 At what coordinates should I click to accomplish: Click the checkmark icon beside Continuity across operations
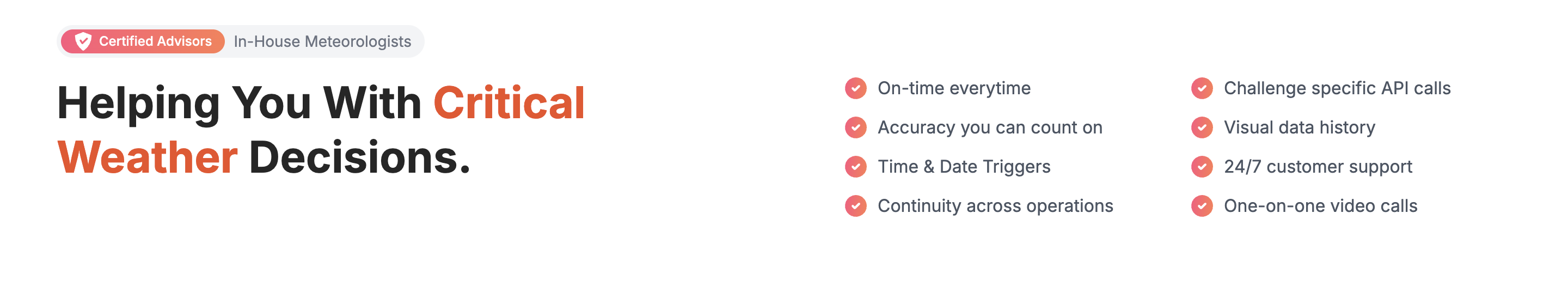(855, 206)
